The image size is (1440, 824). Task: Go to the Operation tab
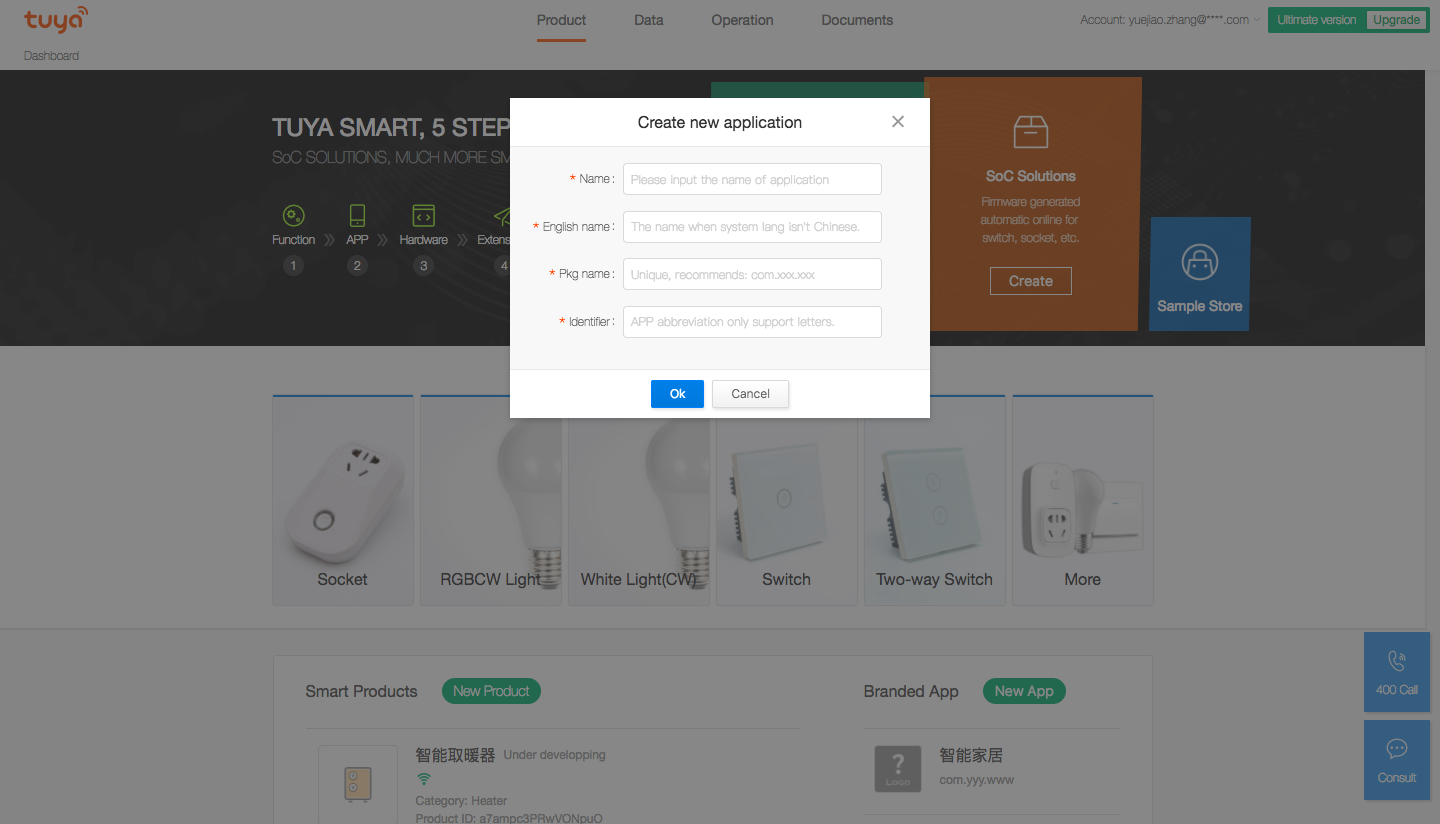pyautogui.click(x=742, y=20)
